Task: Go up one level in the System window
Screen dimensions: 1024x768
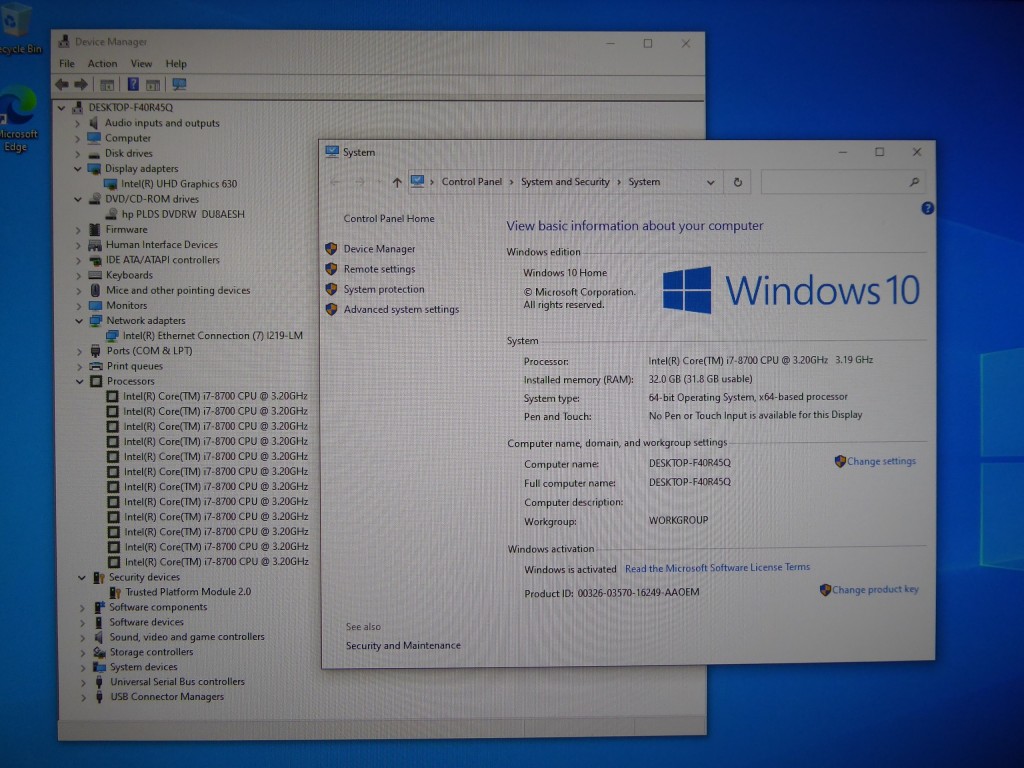Action: point(397,182)
